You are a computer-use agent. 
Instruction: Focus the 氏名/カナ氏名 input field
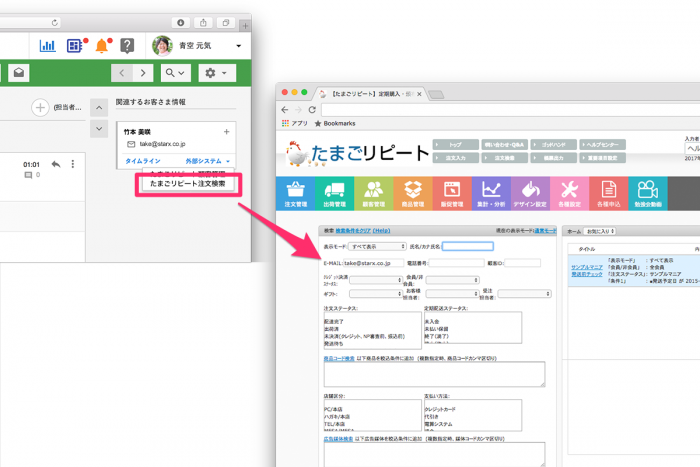468,246
